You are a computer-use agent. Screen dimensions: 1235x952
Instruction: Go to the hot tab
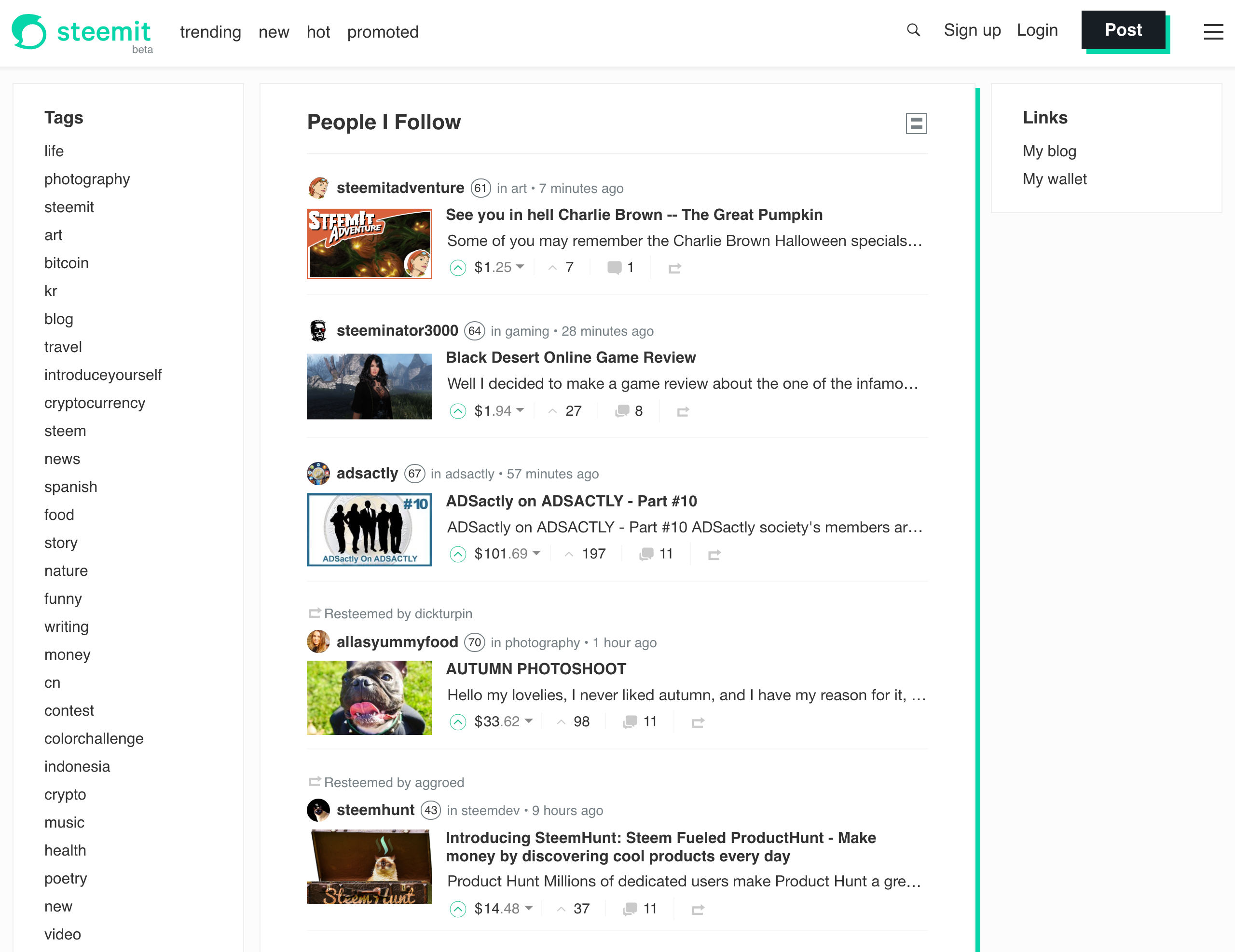tap(318, 32)
